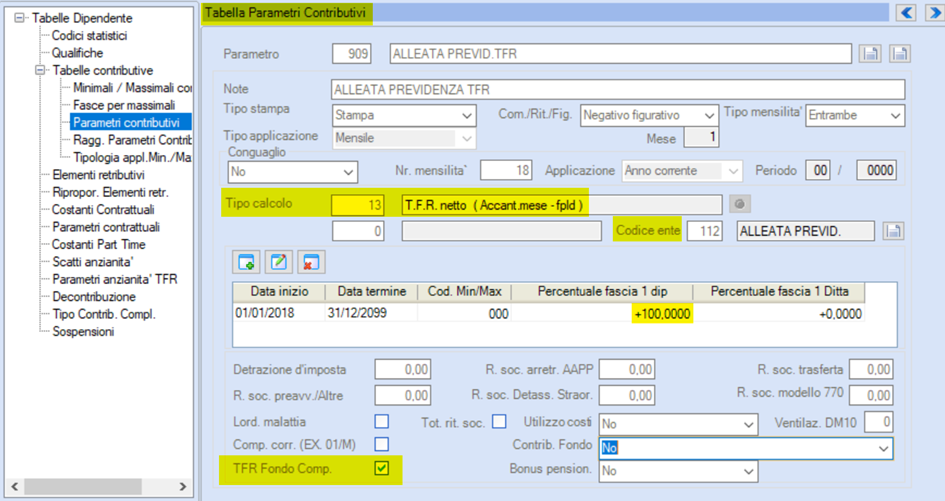
Task: Click Percentuale fascia 1 dip column header
Action: (602, 292)
